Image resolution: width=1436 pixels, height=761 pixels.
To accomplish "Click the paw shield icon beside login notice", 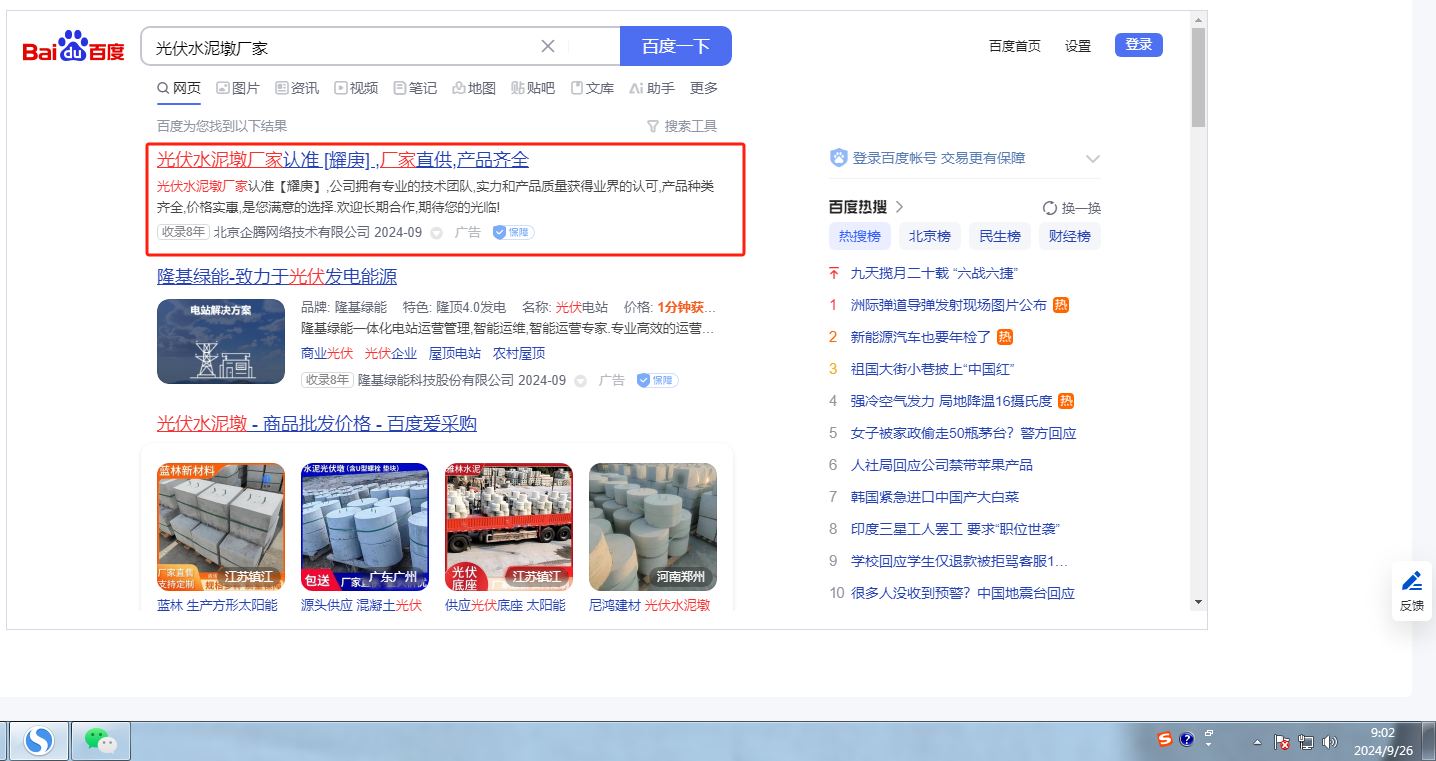I will point(839,158).
